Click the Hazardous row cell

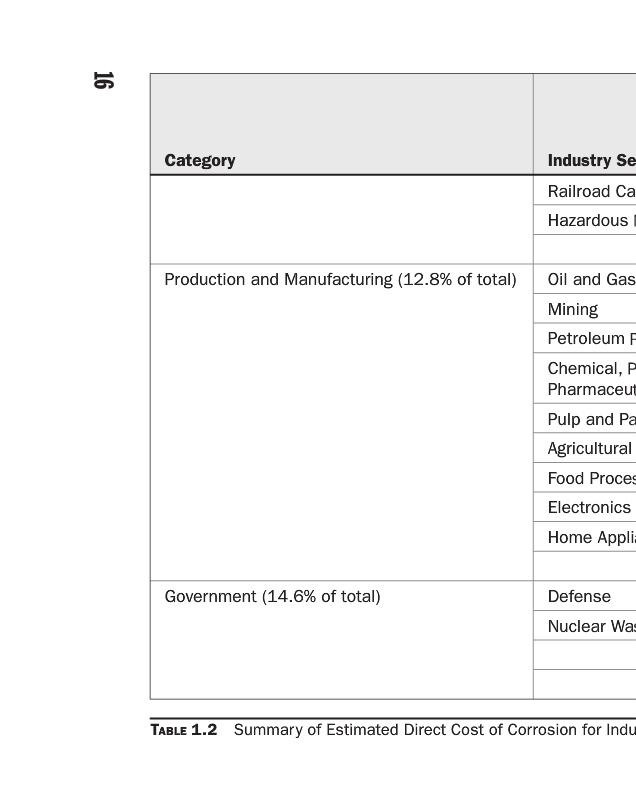click(x=591, y=220)
